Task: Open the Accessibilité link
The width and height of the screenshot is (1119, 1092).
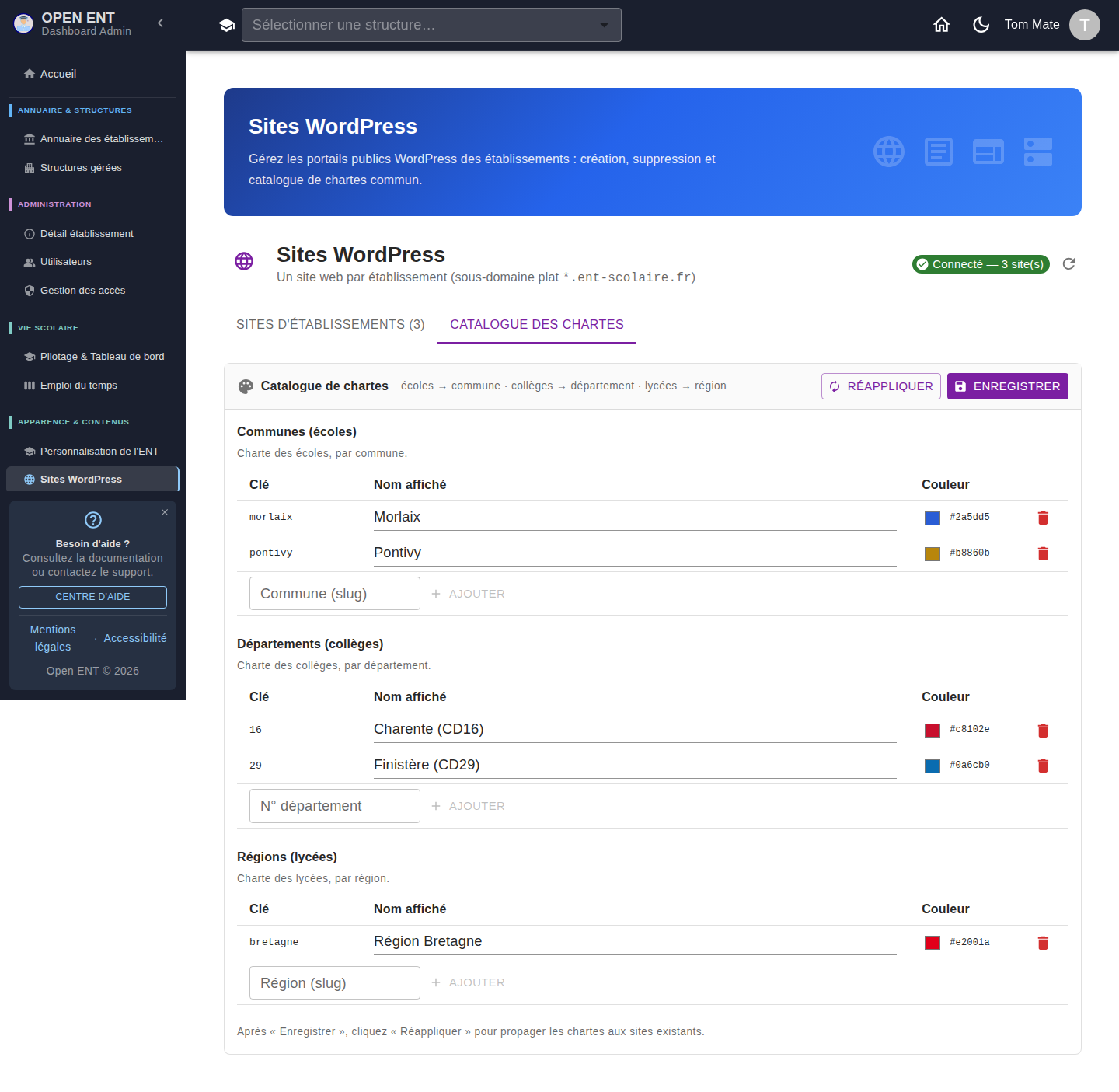Action: coord(135,638)
